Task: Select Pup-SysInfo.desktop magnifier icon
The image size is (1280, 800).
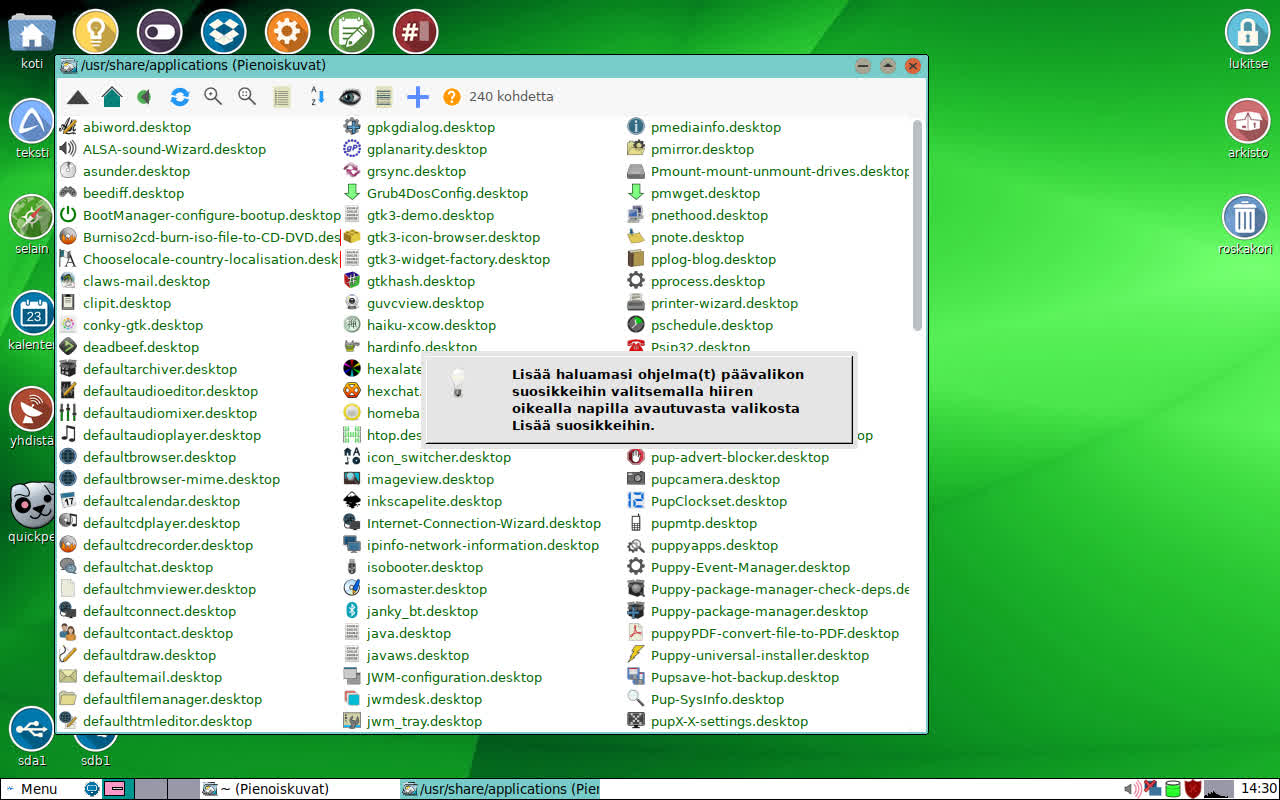Action: (x=636, y=699)
